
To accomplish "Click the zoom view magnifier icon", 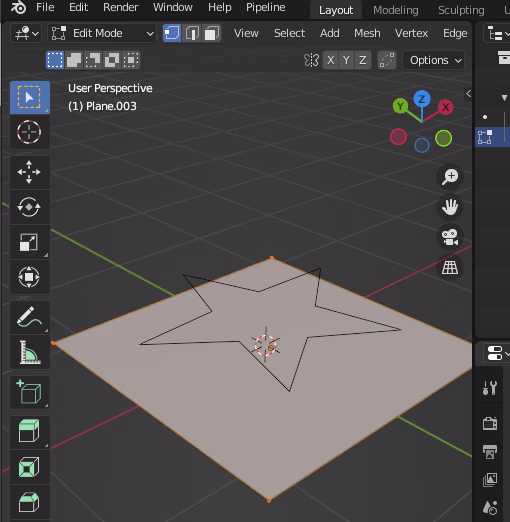I will [x=450, y=177].
